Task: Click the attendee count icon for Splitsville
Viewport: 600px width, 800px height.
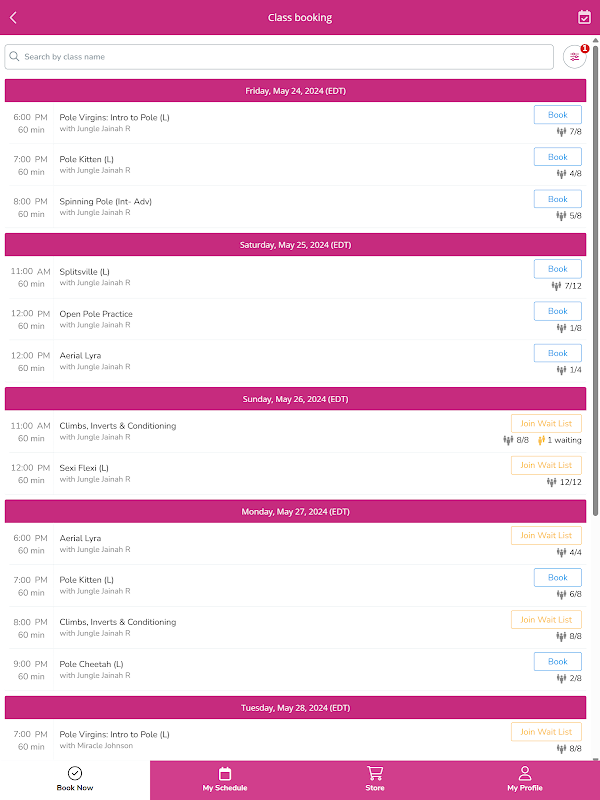Action: [x=557, y=286]
